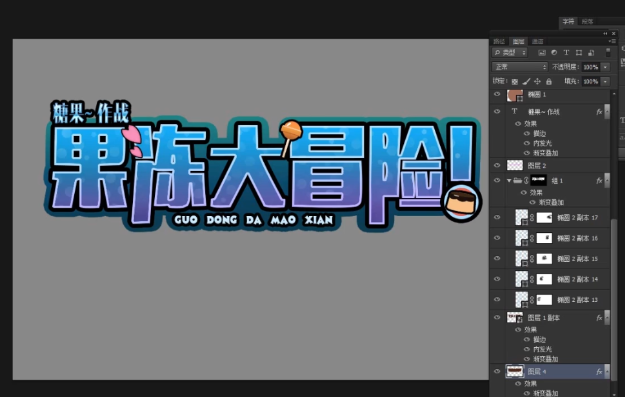The image size is (625, 397).
Task: Click 渐变叠加 effect under 组 1
Action: (551, 202)
